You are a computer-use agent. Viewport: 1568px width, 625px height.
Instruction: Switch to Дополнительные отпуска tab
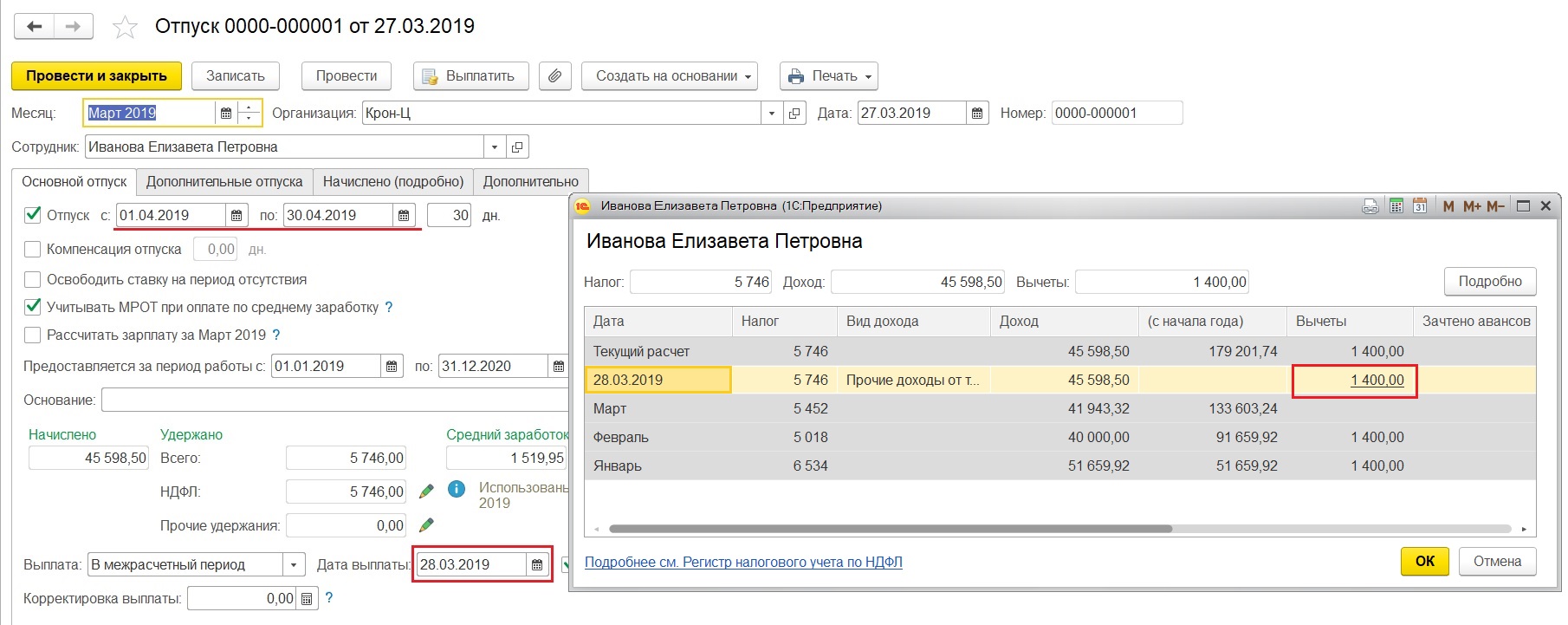[x=224, y=182]
